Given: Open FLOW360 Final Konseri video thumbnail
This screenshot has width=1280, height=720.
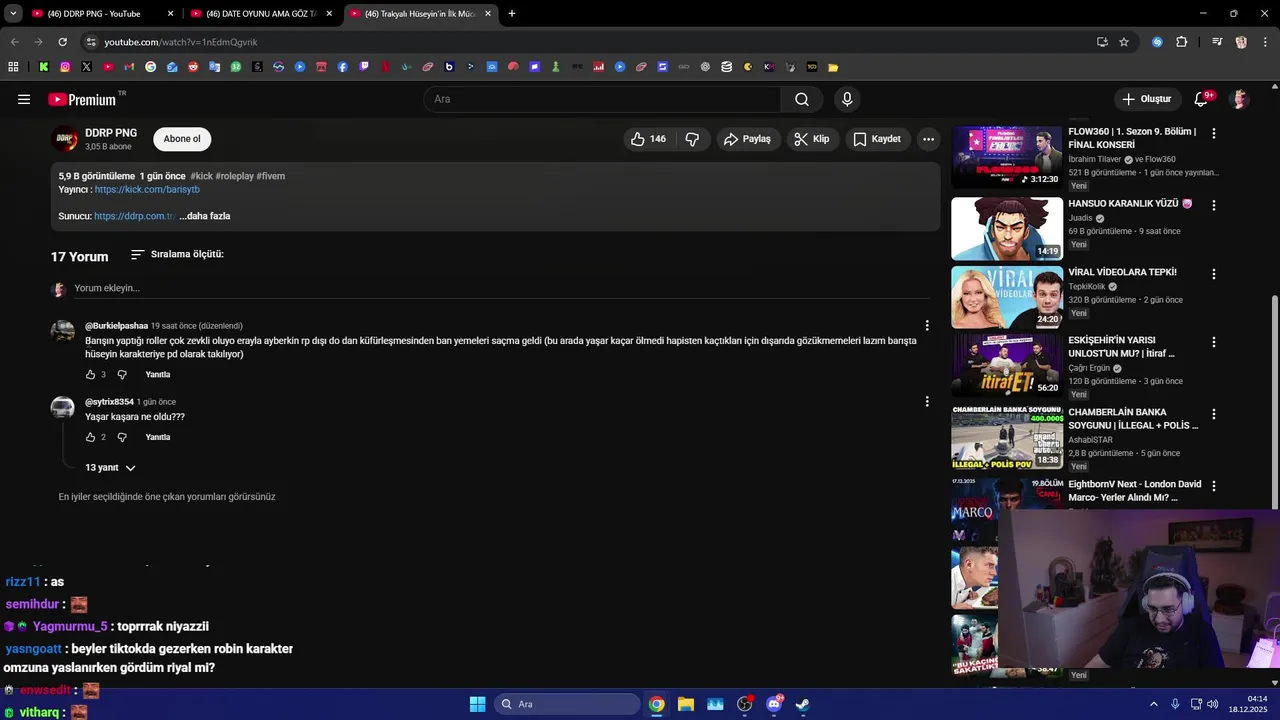Looking at the screenshot, I should tap(1006, 156).
